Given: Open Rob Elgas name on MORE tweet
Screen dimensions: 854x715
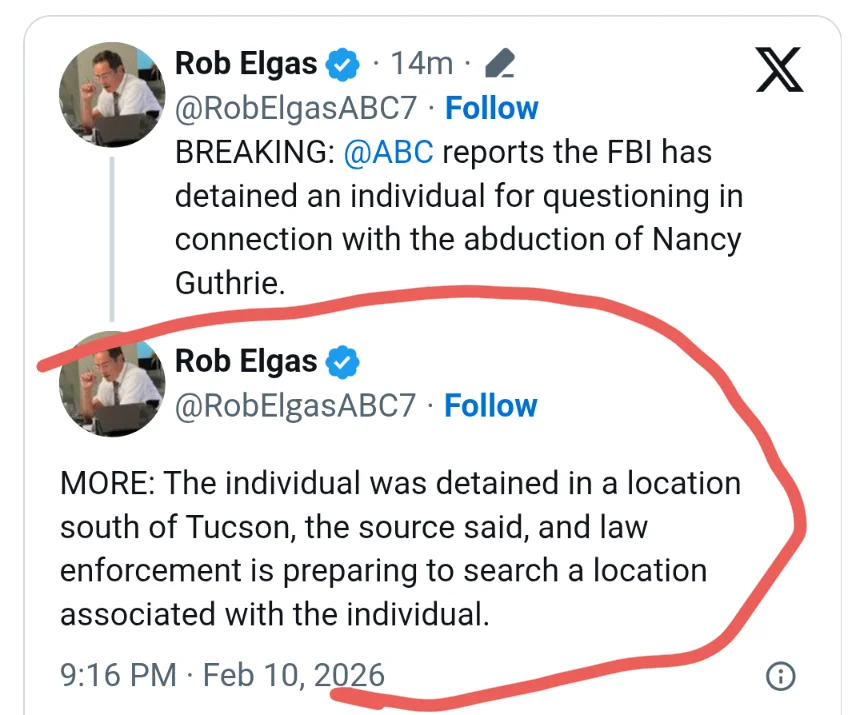Looking at the screenshot, I should (246, 362).
